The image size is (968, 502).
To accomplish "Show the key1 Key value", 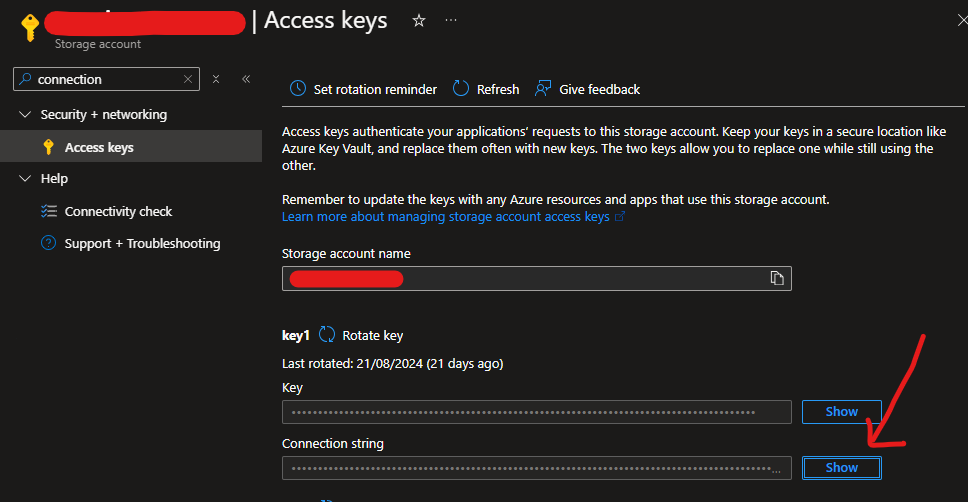I will (x=841, y=412).
